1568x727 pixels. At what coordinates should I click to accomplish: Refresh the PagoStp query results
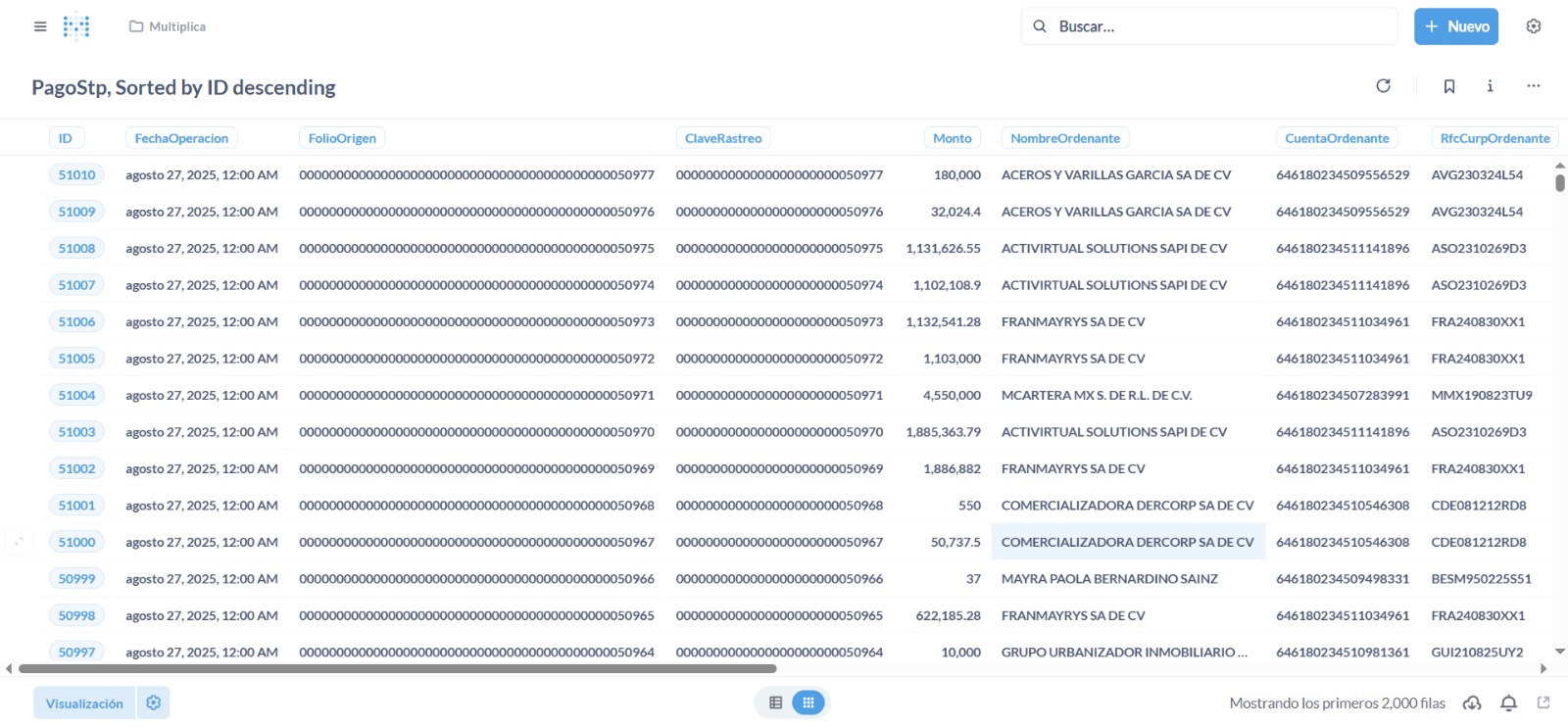(1383, 86)
